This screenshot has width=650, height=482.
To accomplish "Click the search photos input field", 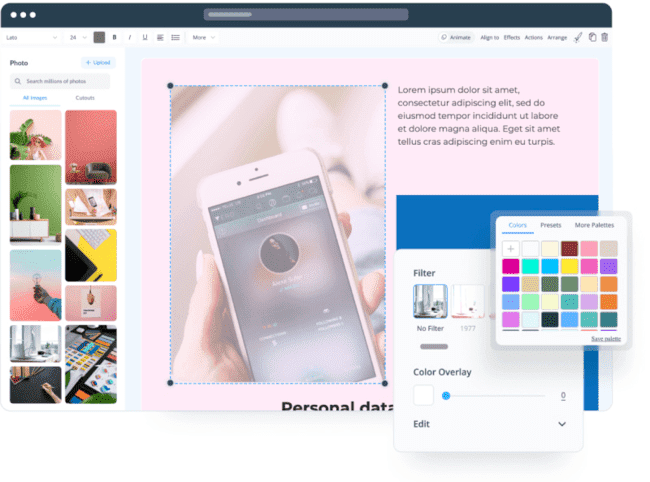I will [x=62, y=81].
